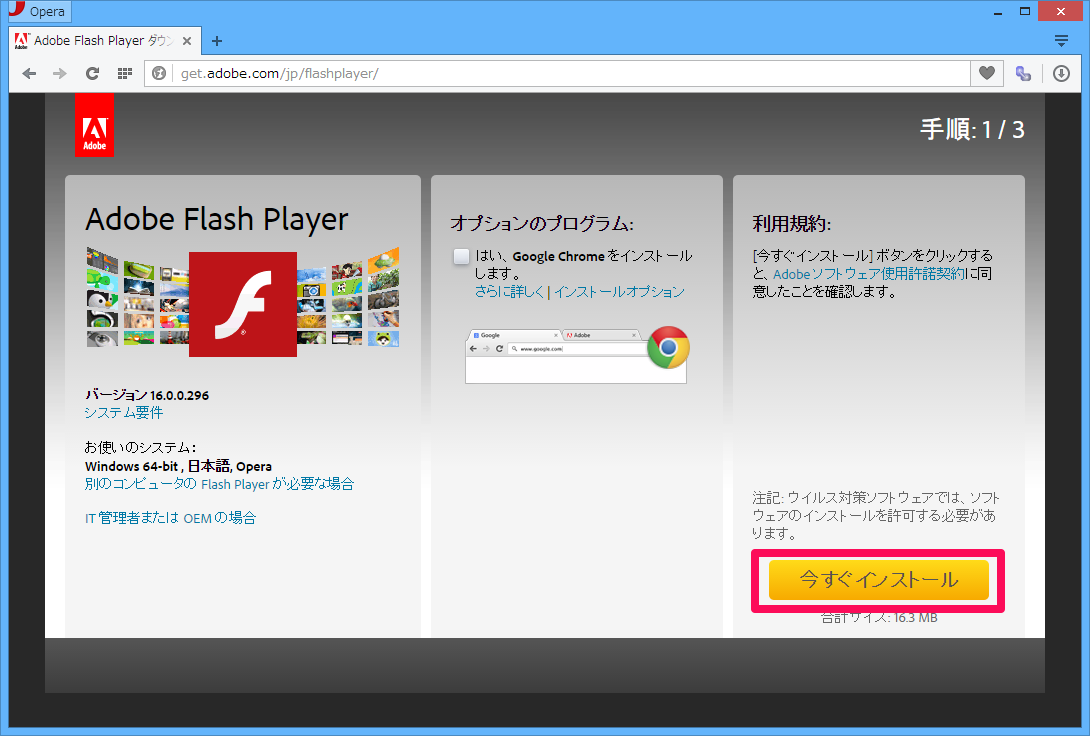The height and width of the screenshot is (736, 1090).
Task: Toggle the Google Chrome install checkbox
Action: [x=461, y=256]
